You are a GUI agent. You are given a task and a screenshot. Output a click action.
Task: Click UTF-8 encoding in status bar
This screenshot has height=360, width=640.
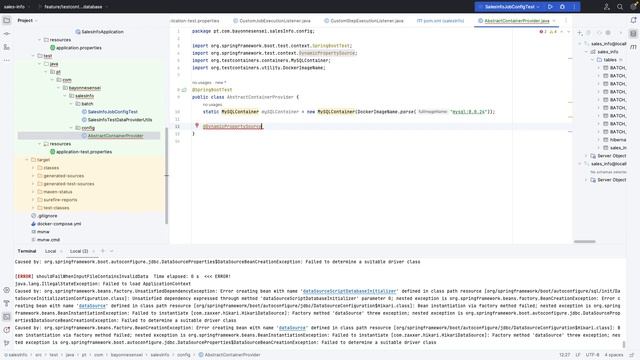pos(592,355)
